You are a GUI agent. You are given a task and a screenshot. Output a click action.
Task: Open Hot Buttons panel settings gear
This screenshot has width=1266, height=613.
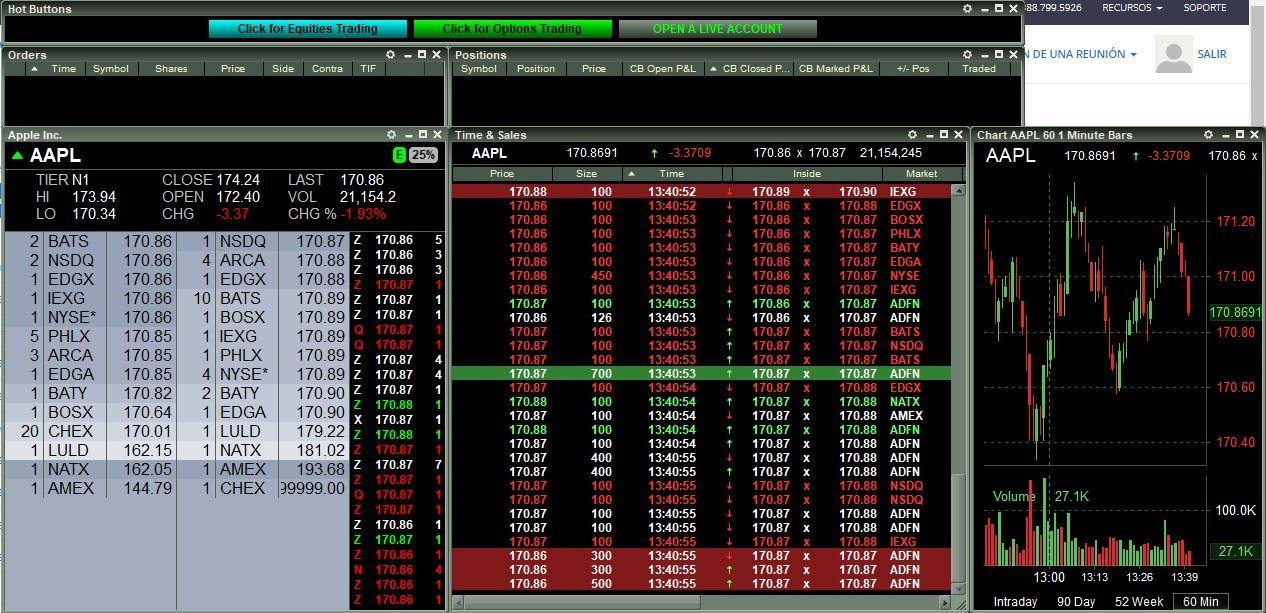pos(967,8)
